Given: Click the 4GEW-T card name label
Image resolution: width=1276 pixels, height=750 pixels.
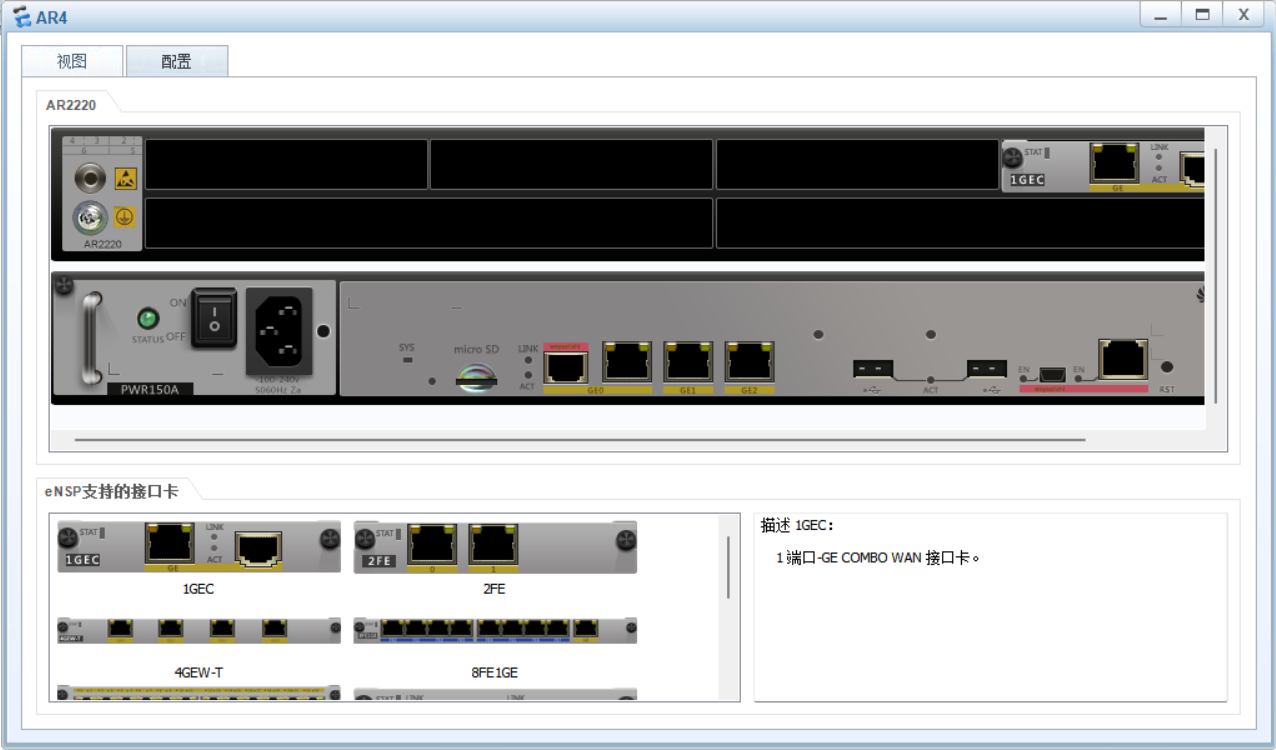Looking at the screenshot, I should pyautogui.click(x=198, y=673).
